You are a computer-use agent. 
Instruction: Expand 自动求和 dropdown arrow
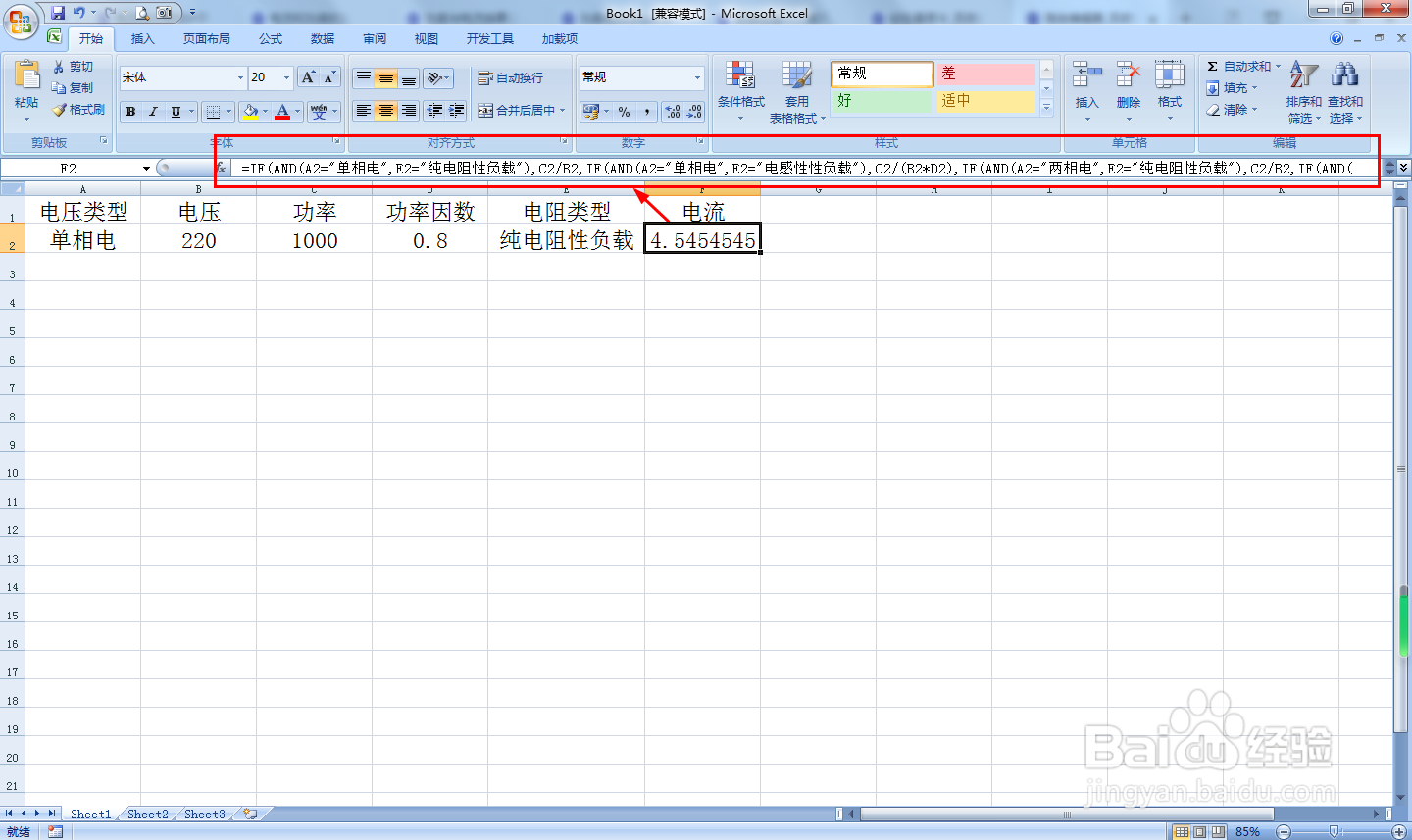point(1278,67)
